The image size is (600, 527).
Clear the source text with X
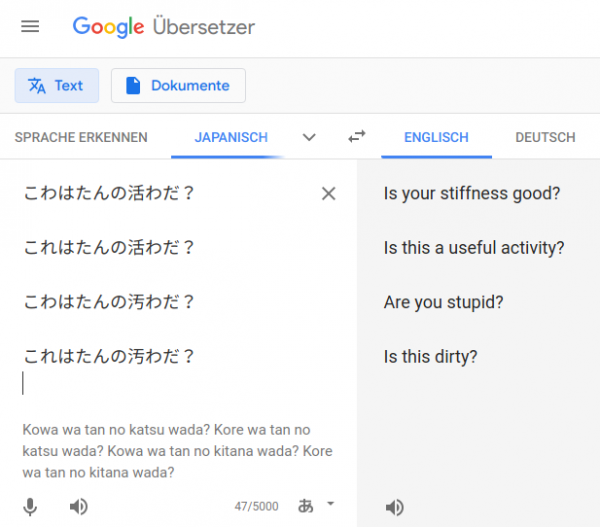(x=329, y=194)
